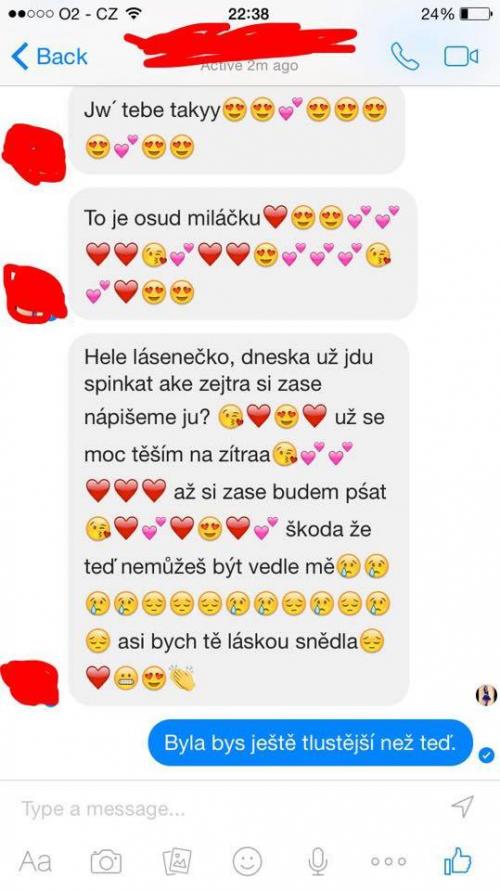Start a video call with camera icon

(x=461, y=56)
